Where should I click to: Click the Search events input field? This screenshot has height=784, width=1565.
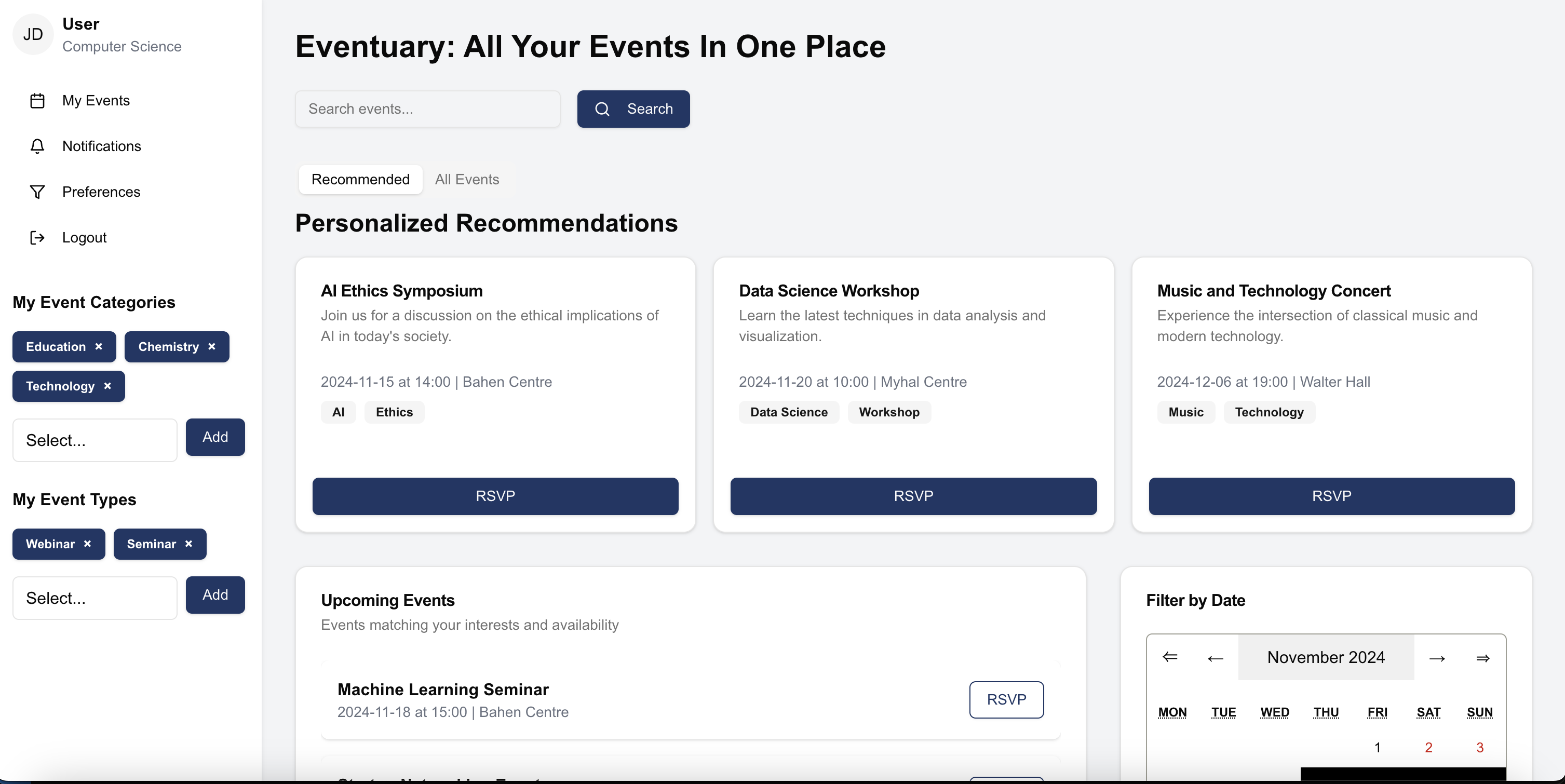tap(427, 110)
